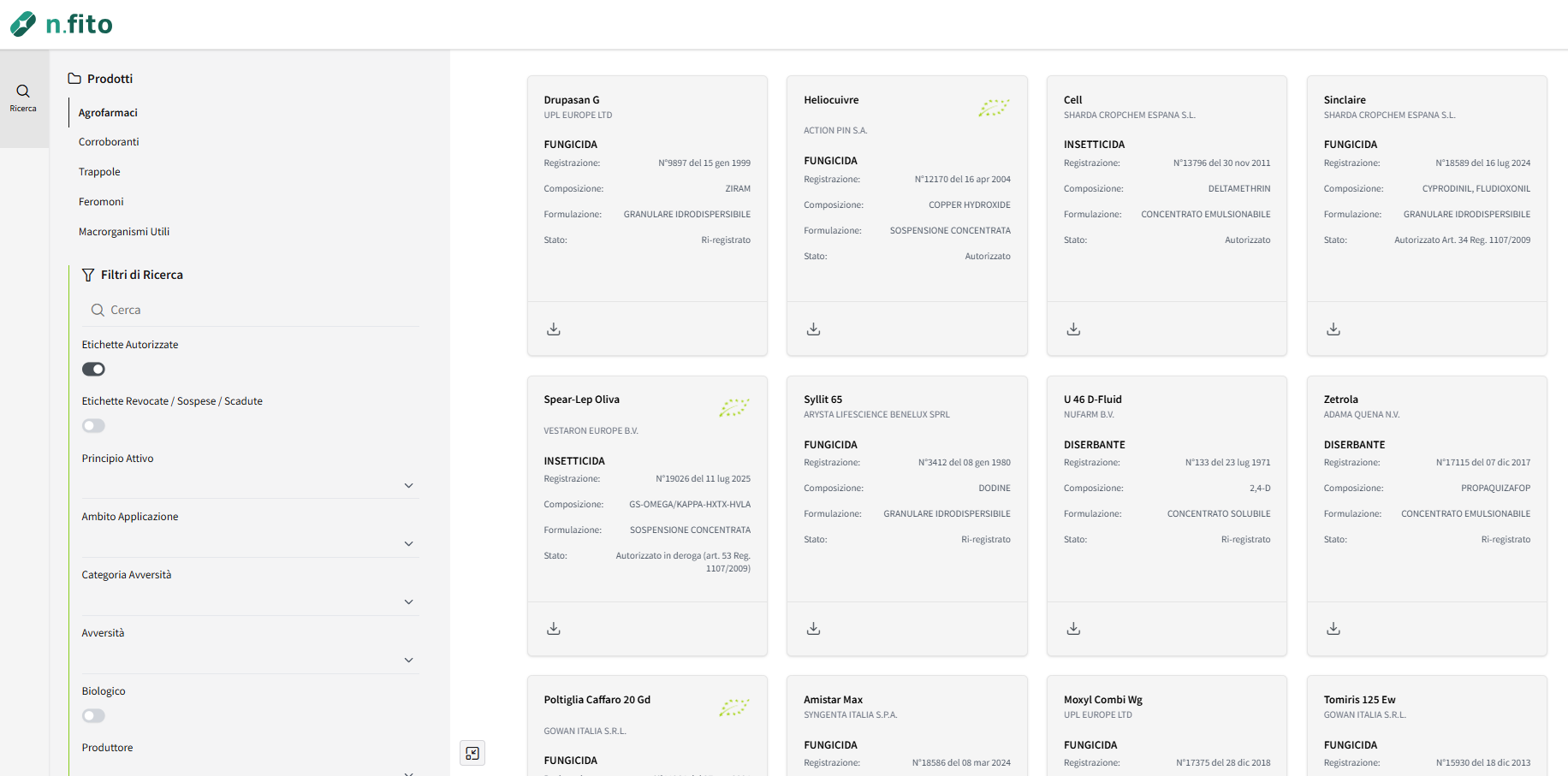Open the U 46 D-Fluid product title

tap(1092, 400)
